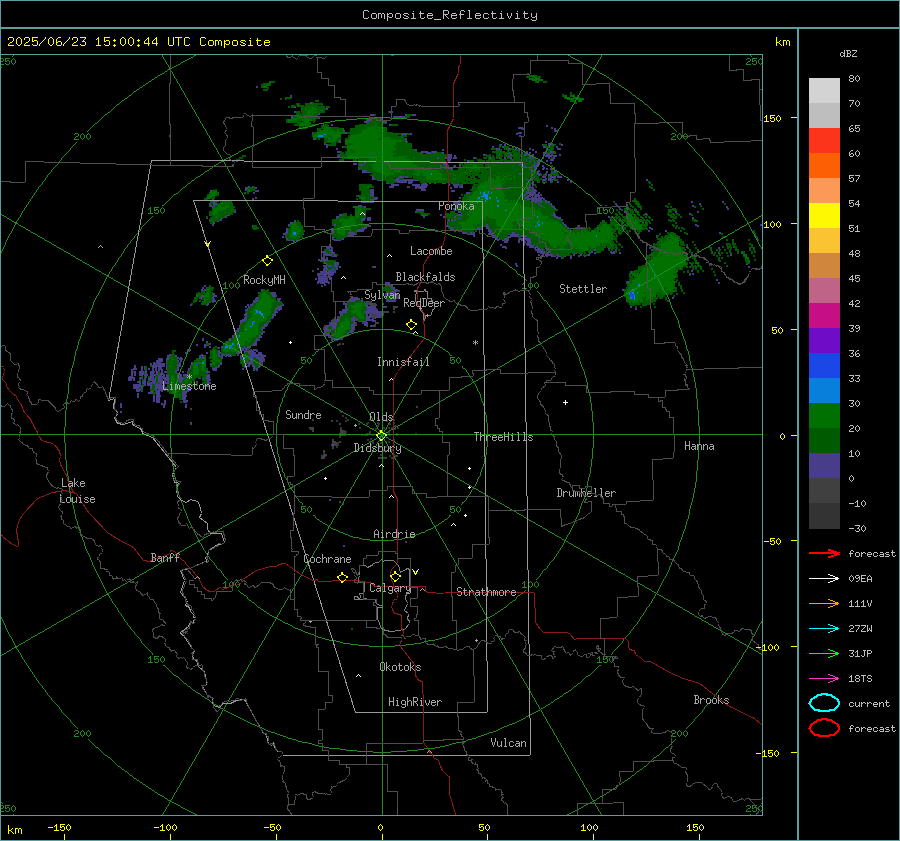Click the white 09EA arrow icon
900x841 pixels.
pyautogui.click(x=824, y=579)
